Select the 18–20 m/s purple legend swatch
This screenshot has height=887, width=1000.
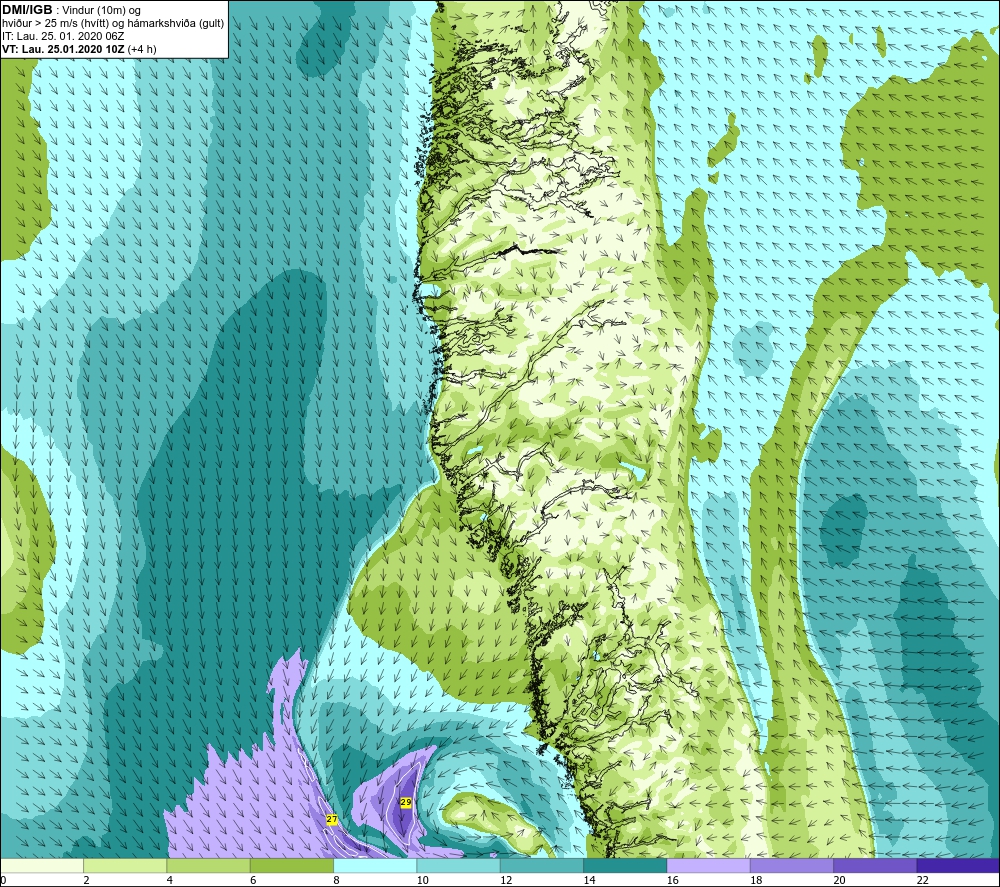tap(791, 866)
